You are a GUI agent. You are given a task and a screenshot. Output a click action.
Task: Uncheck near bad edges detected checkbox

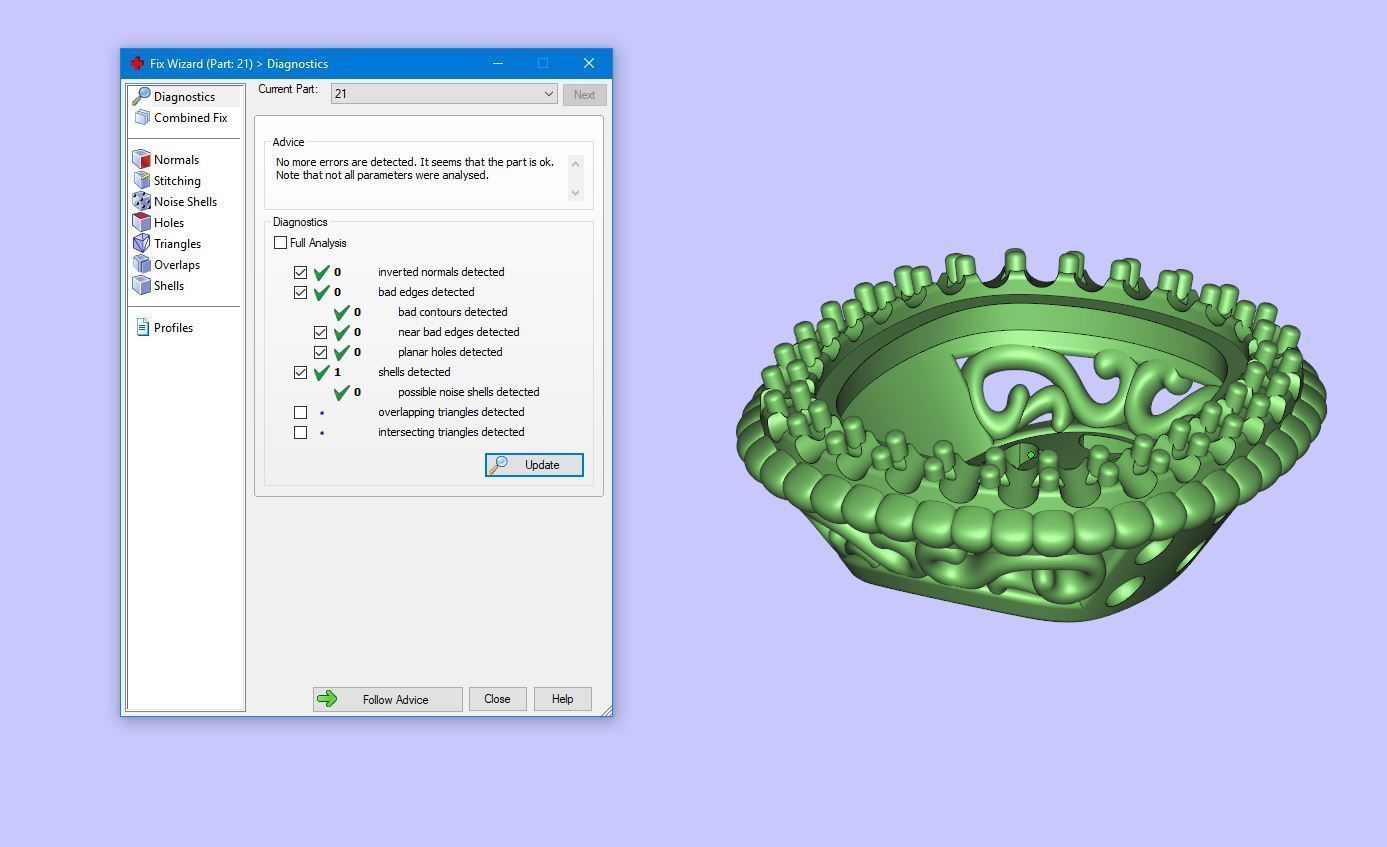pyautogui.click(x=320, y=332)
